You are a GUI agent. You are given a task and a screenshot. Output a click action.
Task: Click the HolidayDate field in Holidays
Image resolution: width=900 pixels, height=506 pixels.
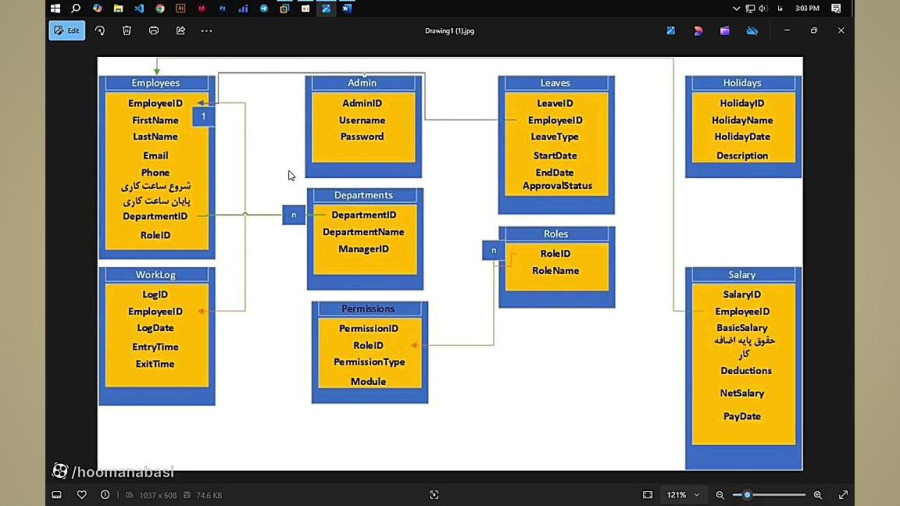click(742, 137)
